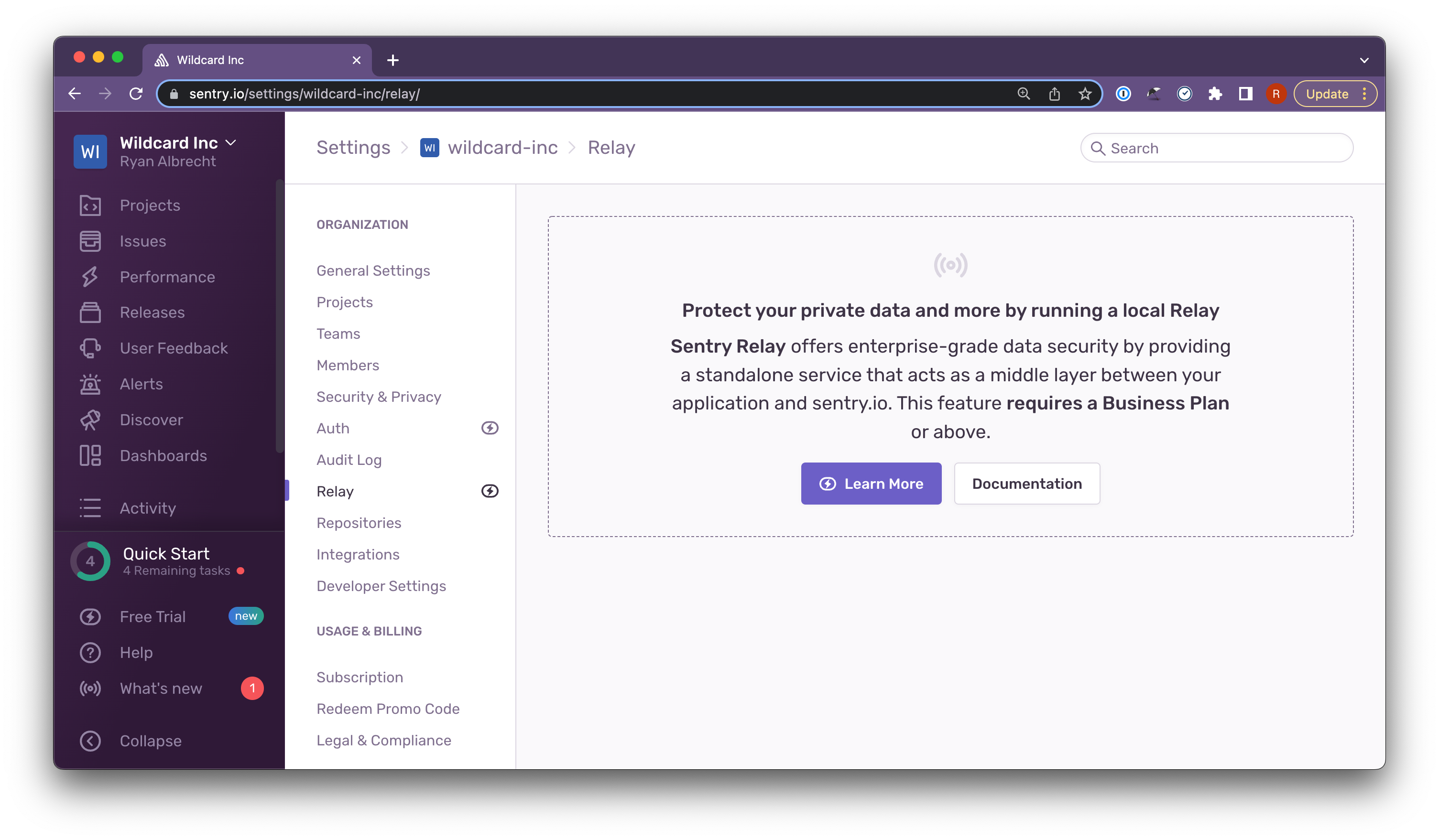
Task: Click the lightning badge beside Auth
Action: pos(490,428)
